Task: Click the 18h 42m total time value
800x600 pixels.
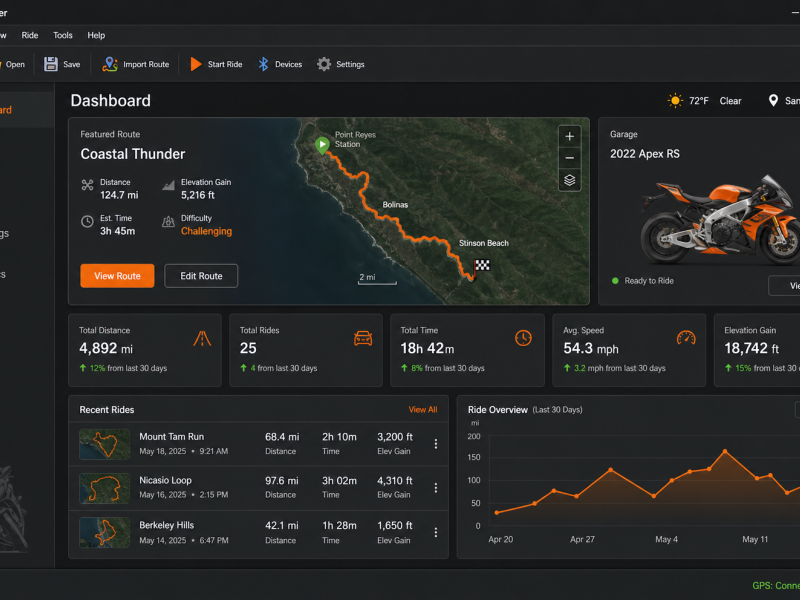Action: 427,348
